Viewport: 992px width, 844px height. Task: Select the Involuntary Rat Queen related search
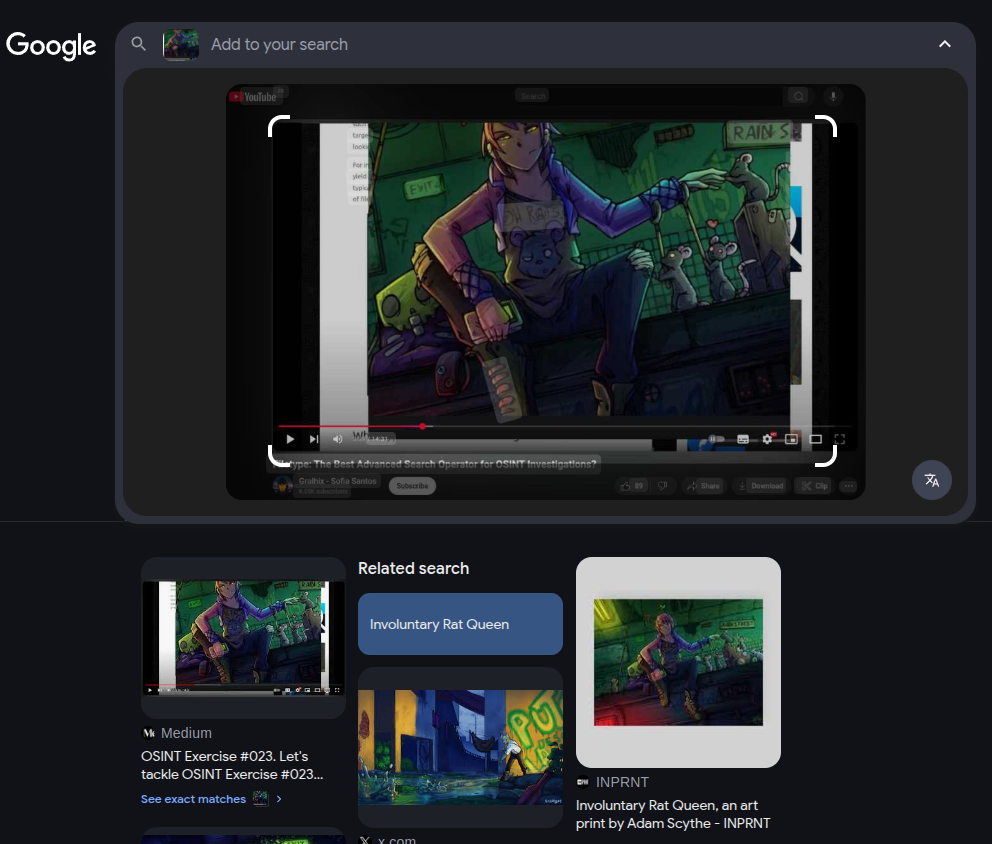460,624
